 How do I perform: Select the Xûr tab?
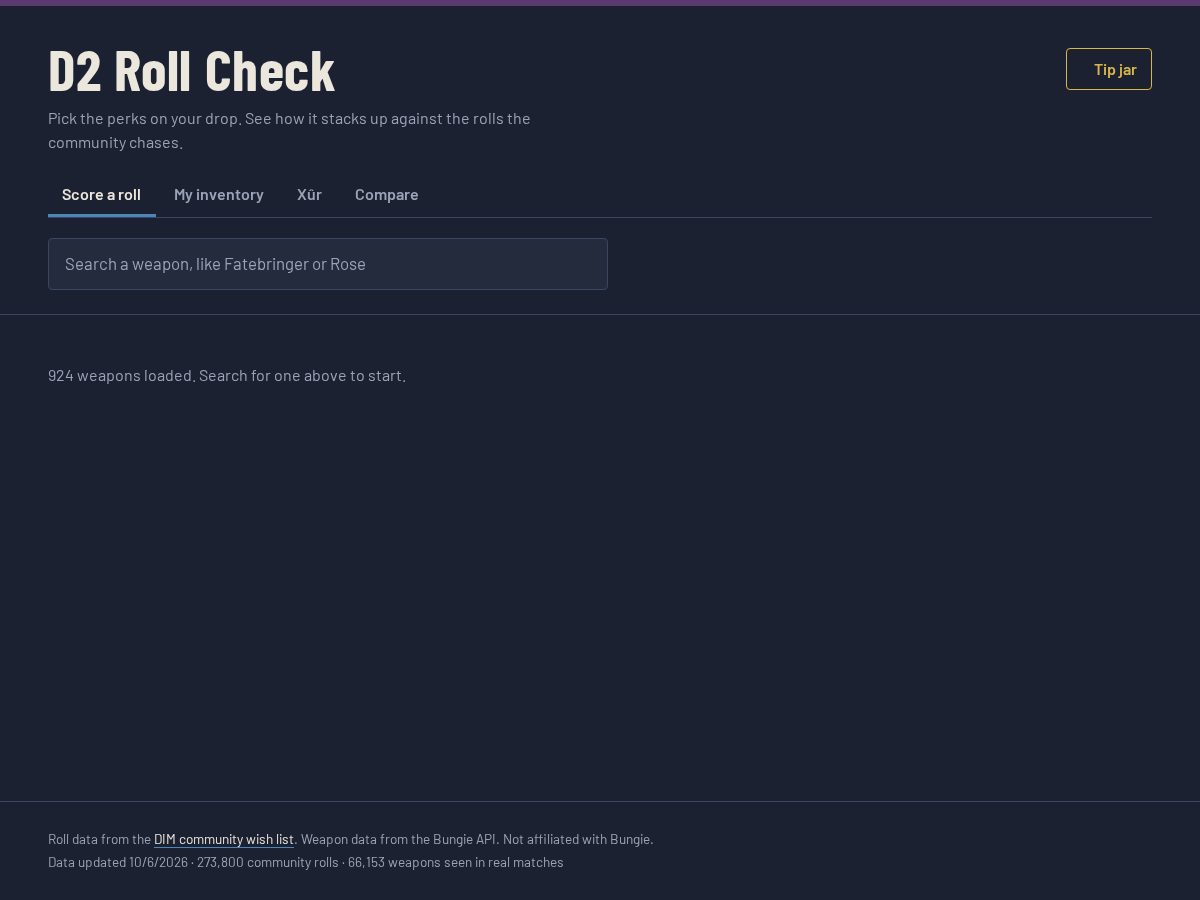tap(309, 194)
